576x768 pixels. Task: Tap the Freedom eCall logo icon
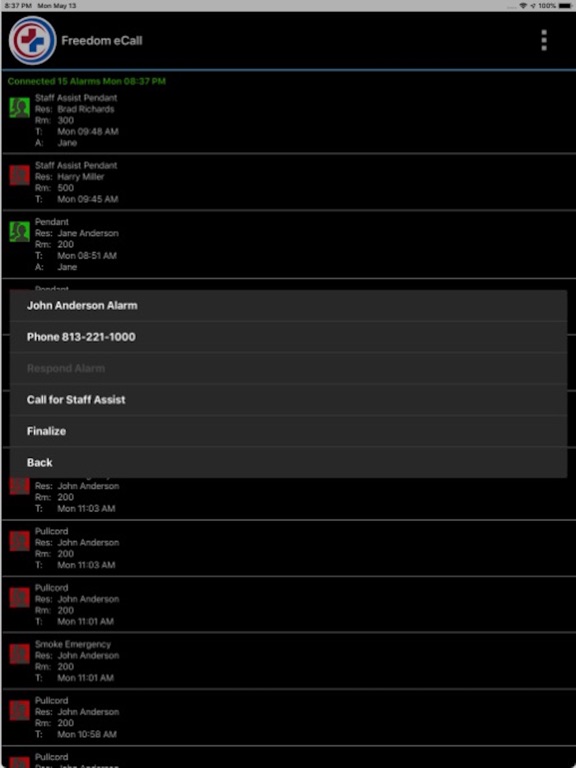tap(32, 41)
